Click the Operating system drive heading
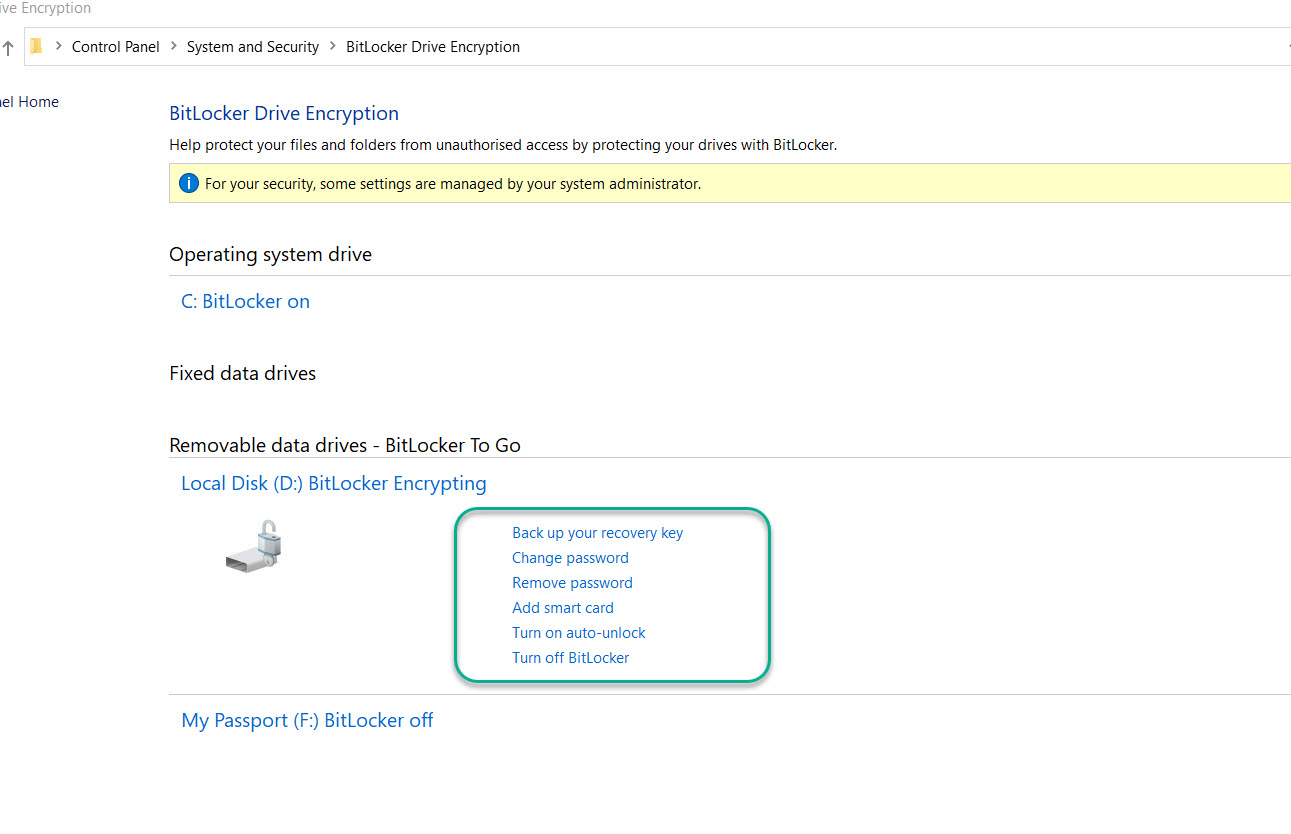The width and height of the screenshot is (1291, 834). pyautogui.click(x=270, y=254)
